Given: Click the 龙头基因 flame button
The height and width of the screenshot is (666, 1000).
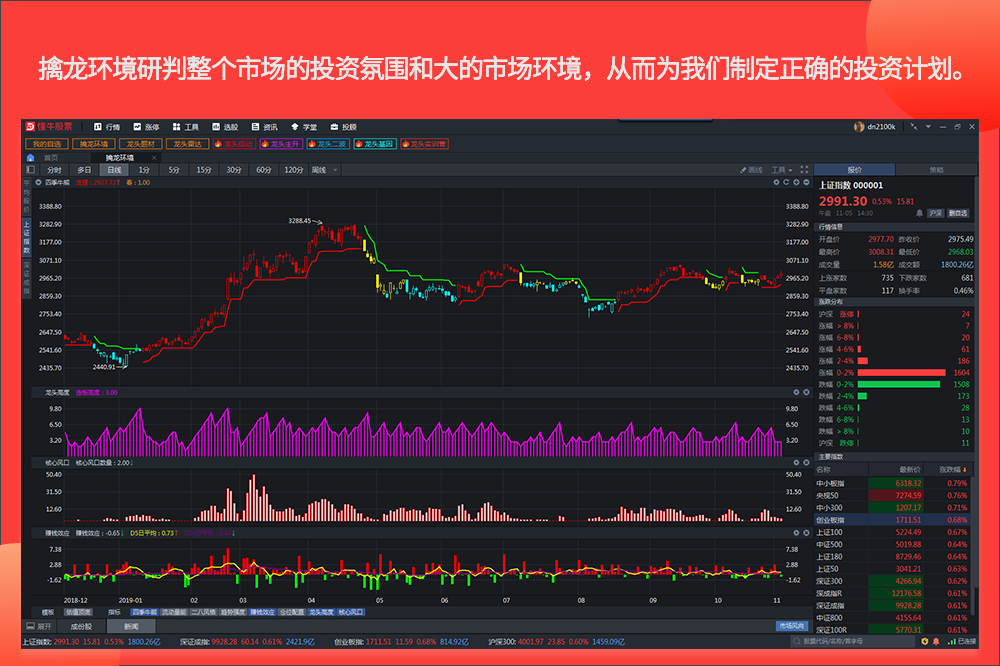Looking at the screenshot, I should tap(375, 144).
